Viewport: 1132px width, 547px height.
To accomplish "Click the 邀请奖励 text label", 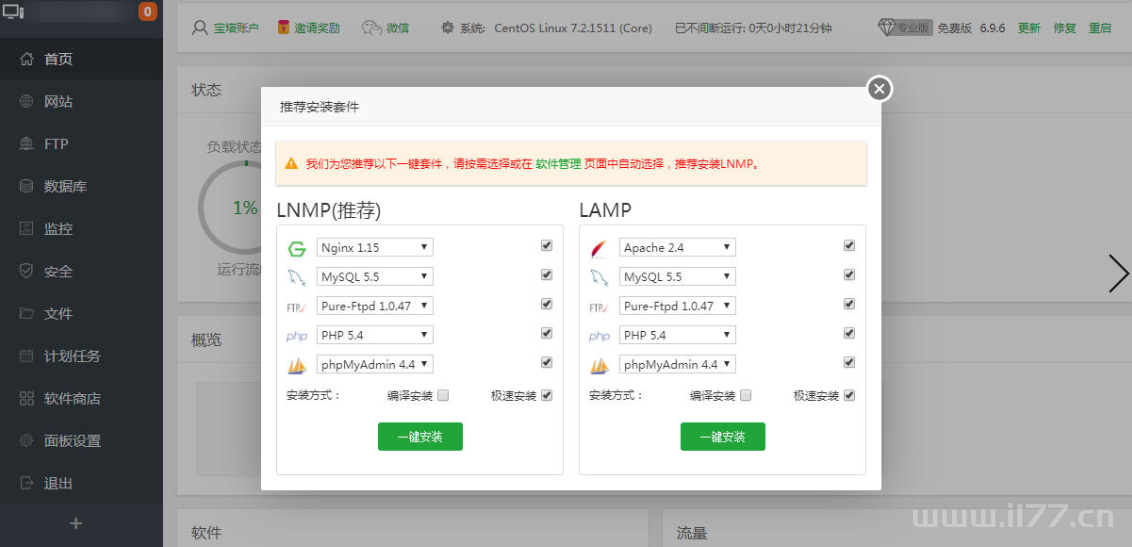I will 317,28.
